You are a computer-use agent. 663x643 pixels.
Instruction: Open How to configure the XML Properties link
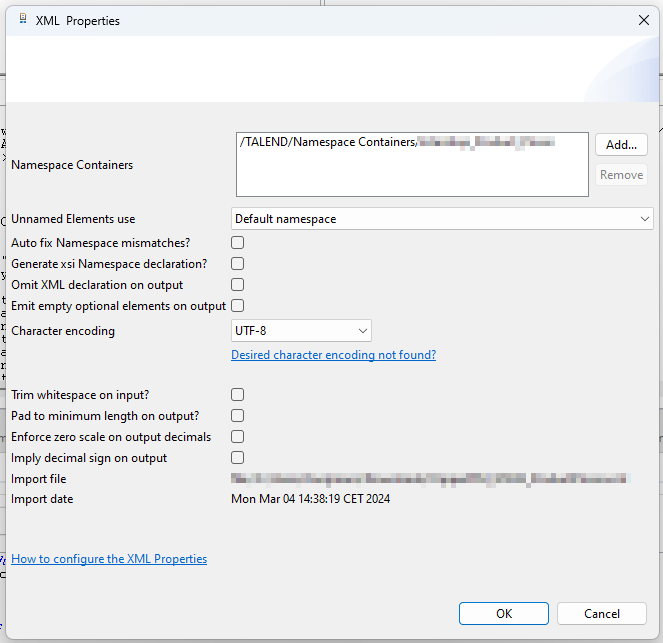point(109,559)
